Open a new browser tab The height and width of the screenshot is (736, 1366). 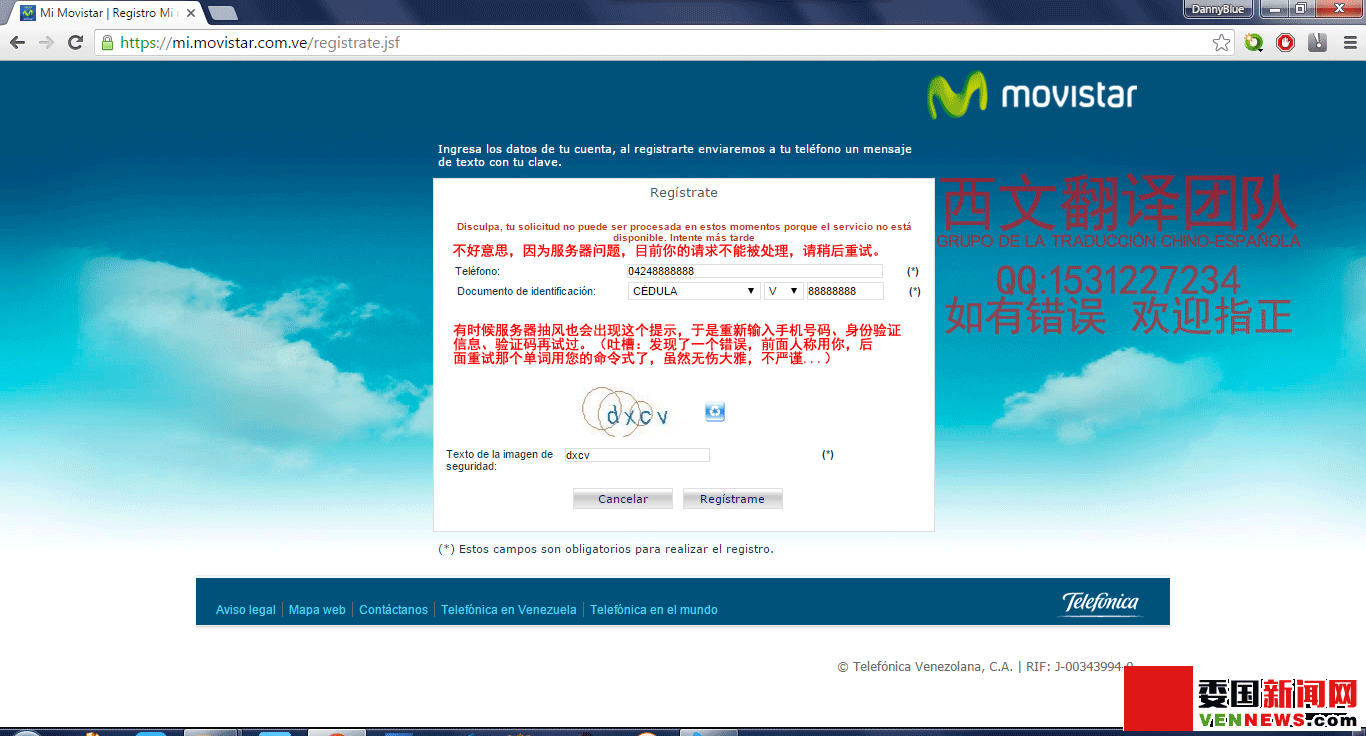(x=222, y=13)
